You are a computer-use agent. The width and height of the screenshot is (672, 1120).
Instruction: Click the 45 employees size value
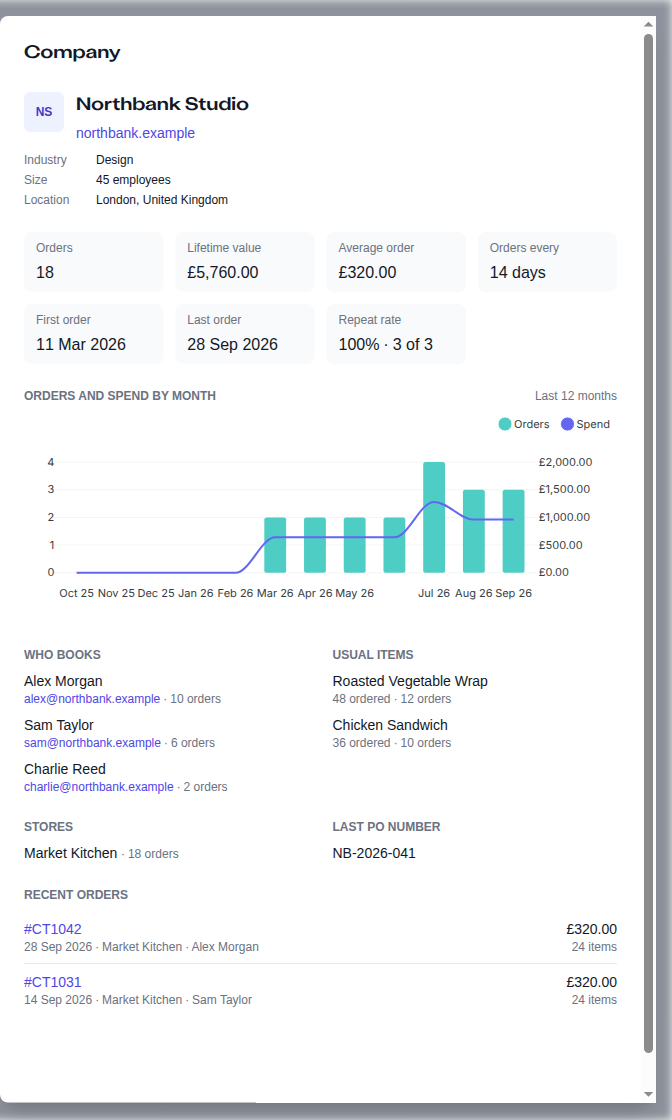[134, 180]
